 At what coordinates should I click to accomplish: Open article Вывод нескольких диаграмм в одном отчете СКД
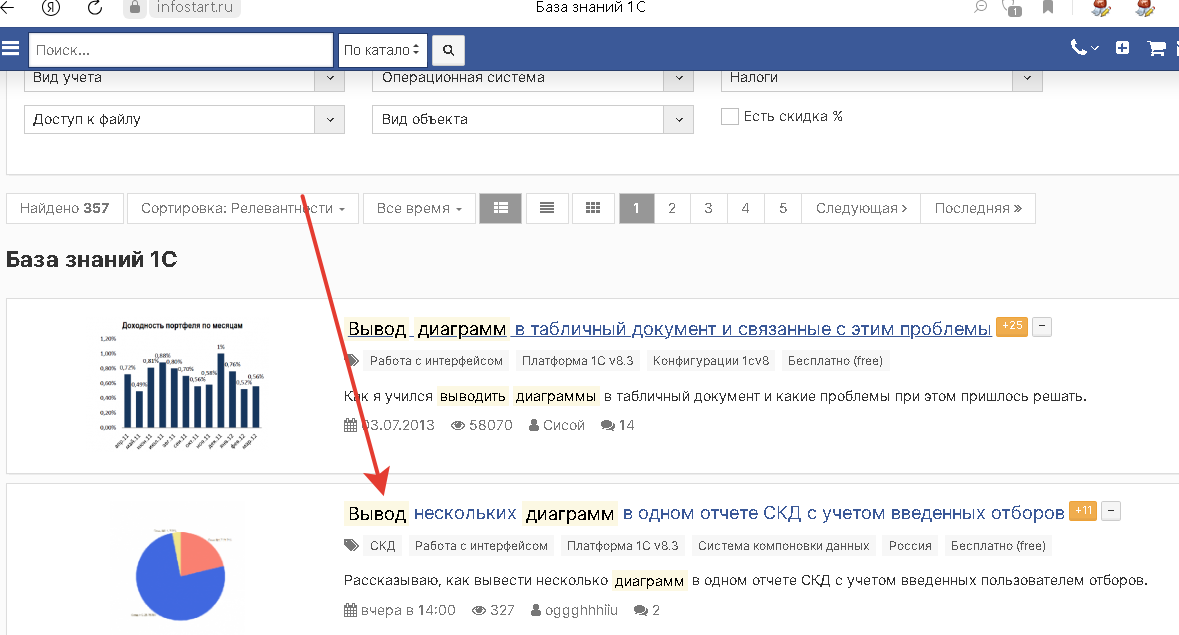[x=705, y=513]
